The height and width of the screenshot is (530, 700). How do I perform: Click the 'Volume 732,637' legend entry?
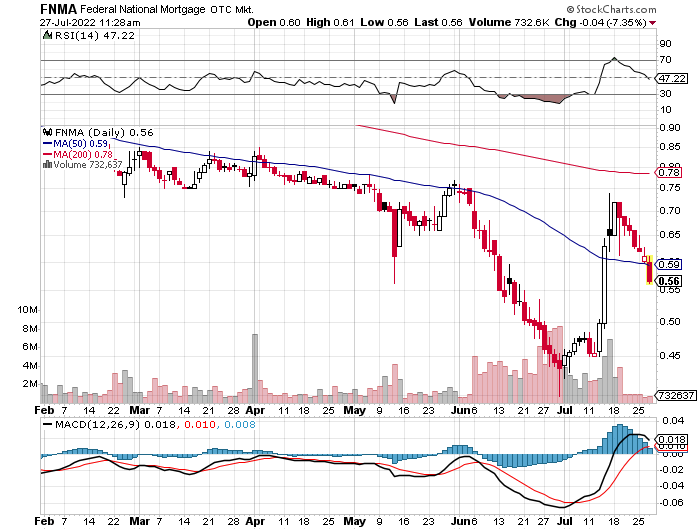88,165
